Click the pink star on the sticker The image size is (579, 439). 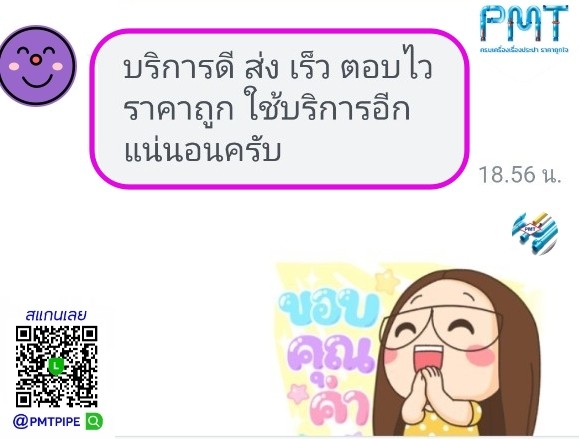pos(299,393)
